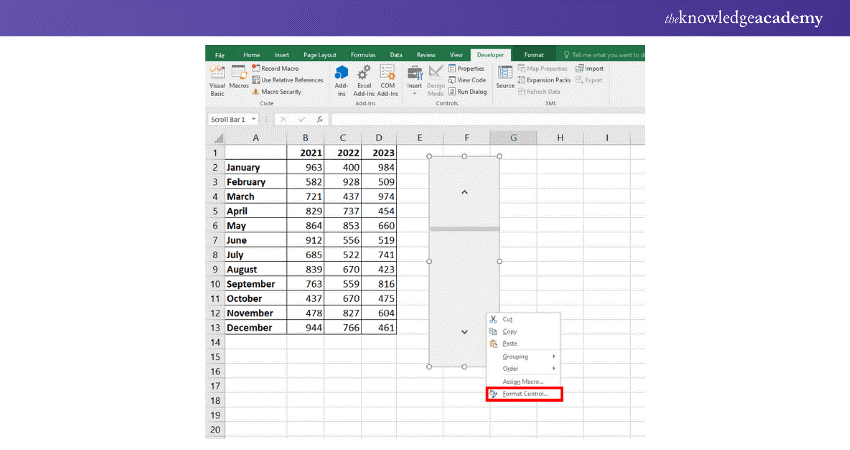The image size is (850, 450).
Task: Click the insert function fx icon
Action: (317, 119)
